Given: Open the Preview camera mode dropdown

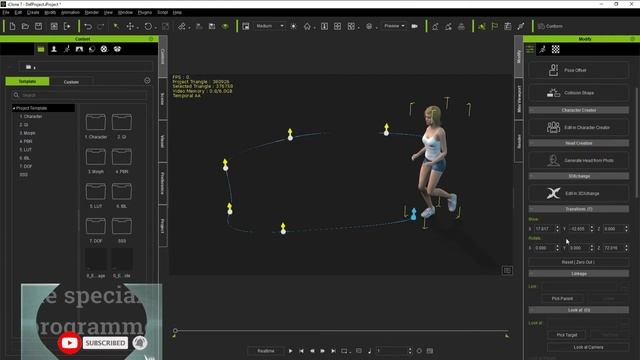Looking at the screenshot, I should pyautogui.click(x=394, y=26).
